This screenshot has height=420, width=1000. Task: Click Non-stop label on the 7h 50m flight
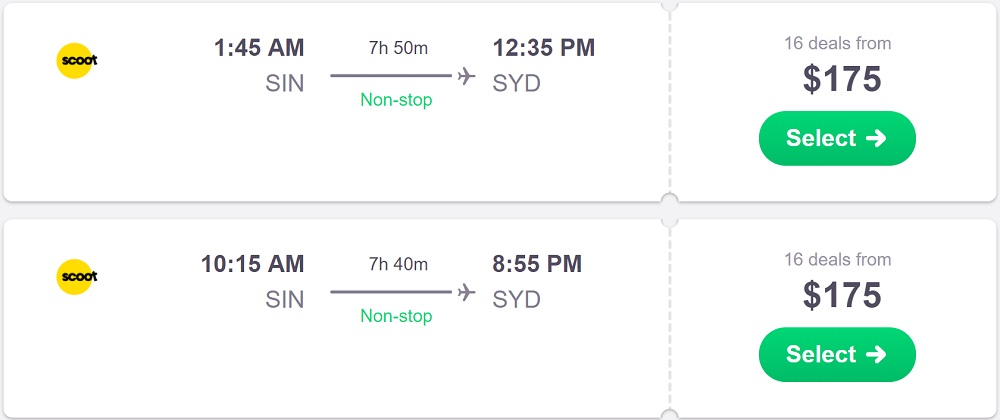[396, 100]
